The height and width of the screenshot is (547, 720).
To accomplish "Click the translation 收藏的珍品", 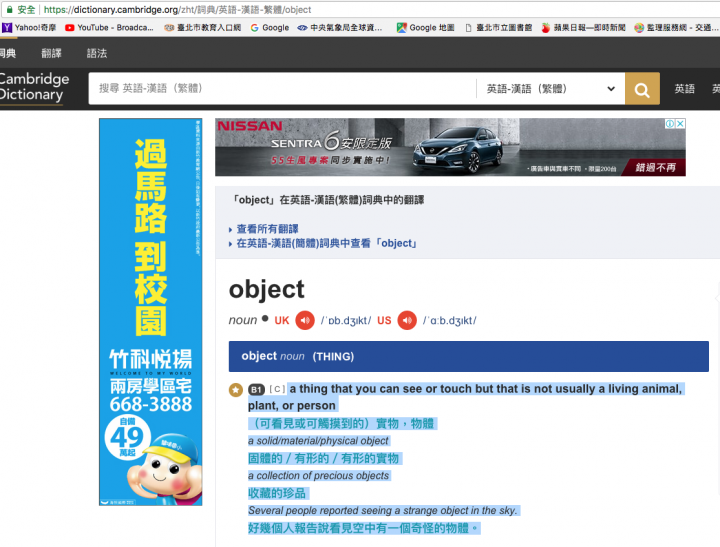I will [x=277, y=493].
